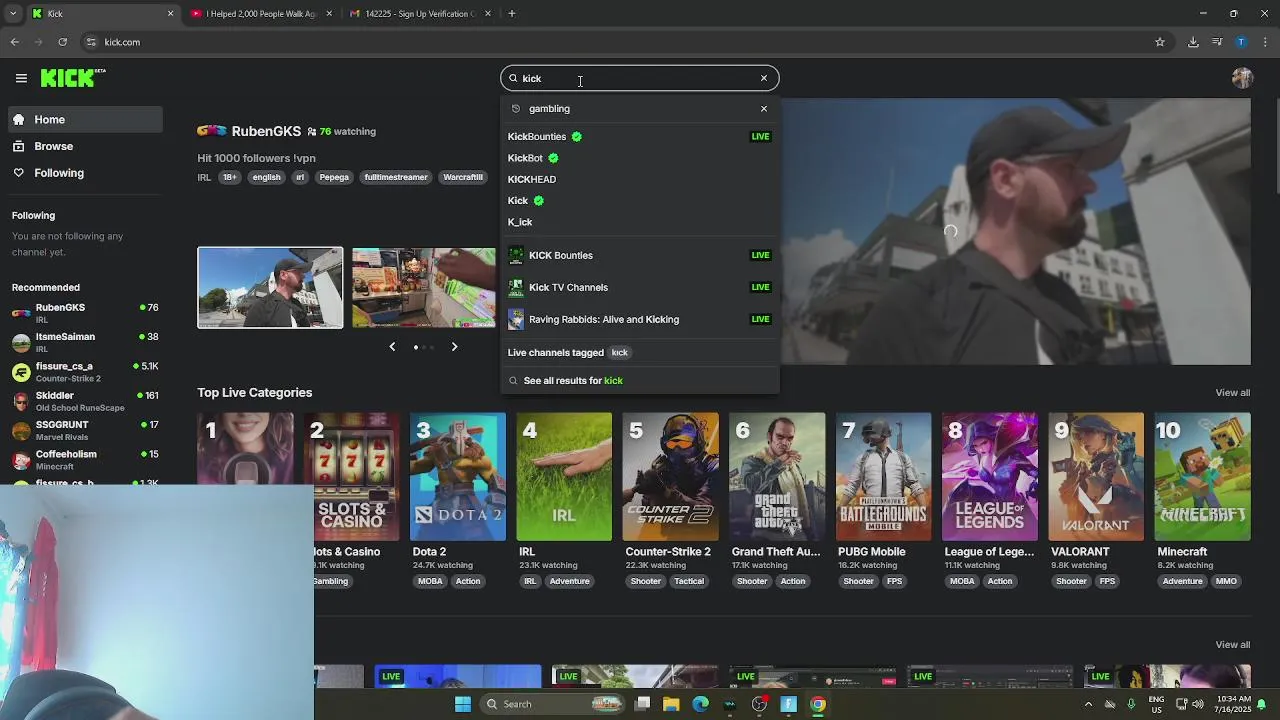The width and height of the screenshot is (1280, 720).
Task: Open KICKHEAD channel suggestion
Action: (639, 179)
